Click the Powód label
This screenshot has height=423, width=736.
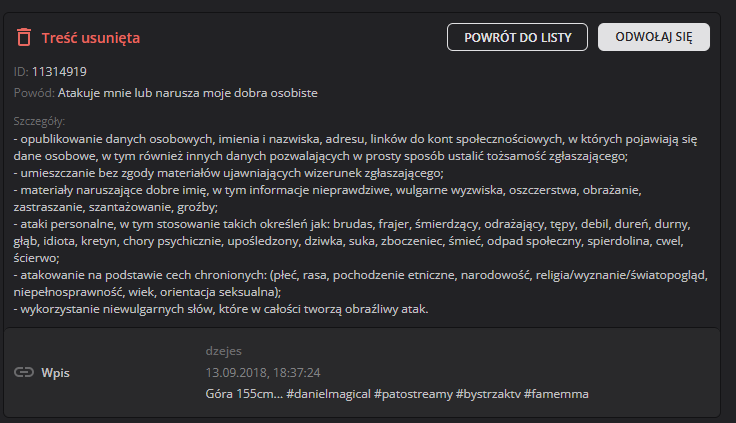click(34, 93)
